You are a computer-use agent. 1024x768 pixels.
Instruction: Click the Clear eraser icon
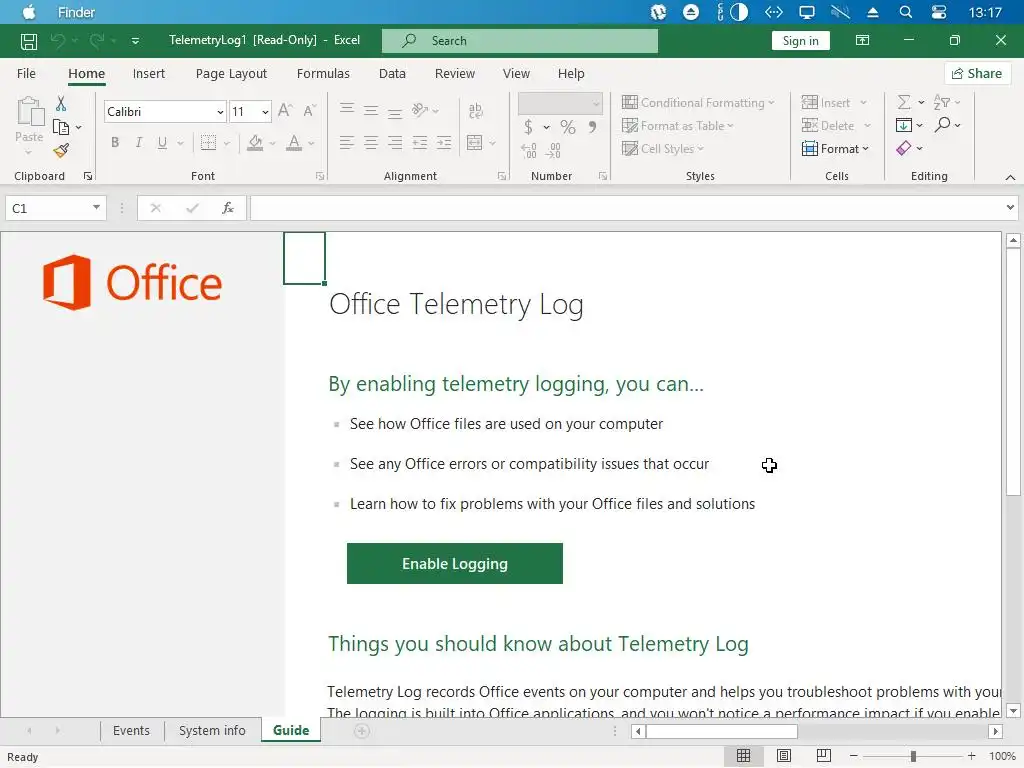pos(904,148)
